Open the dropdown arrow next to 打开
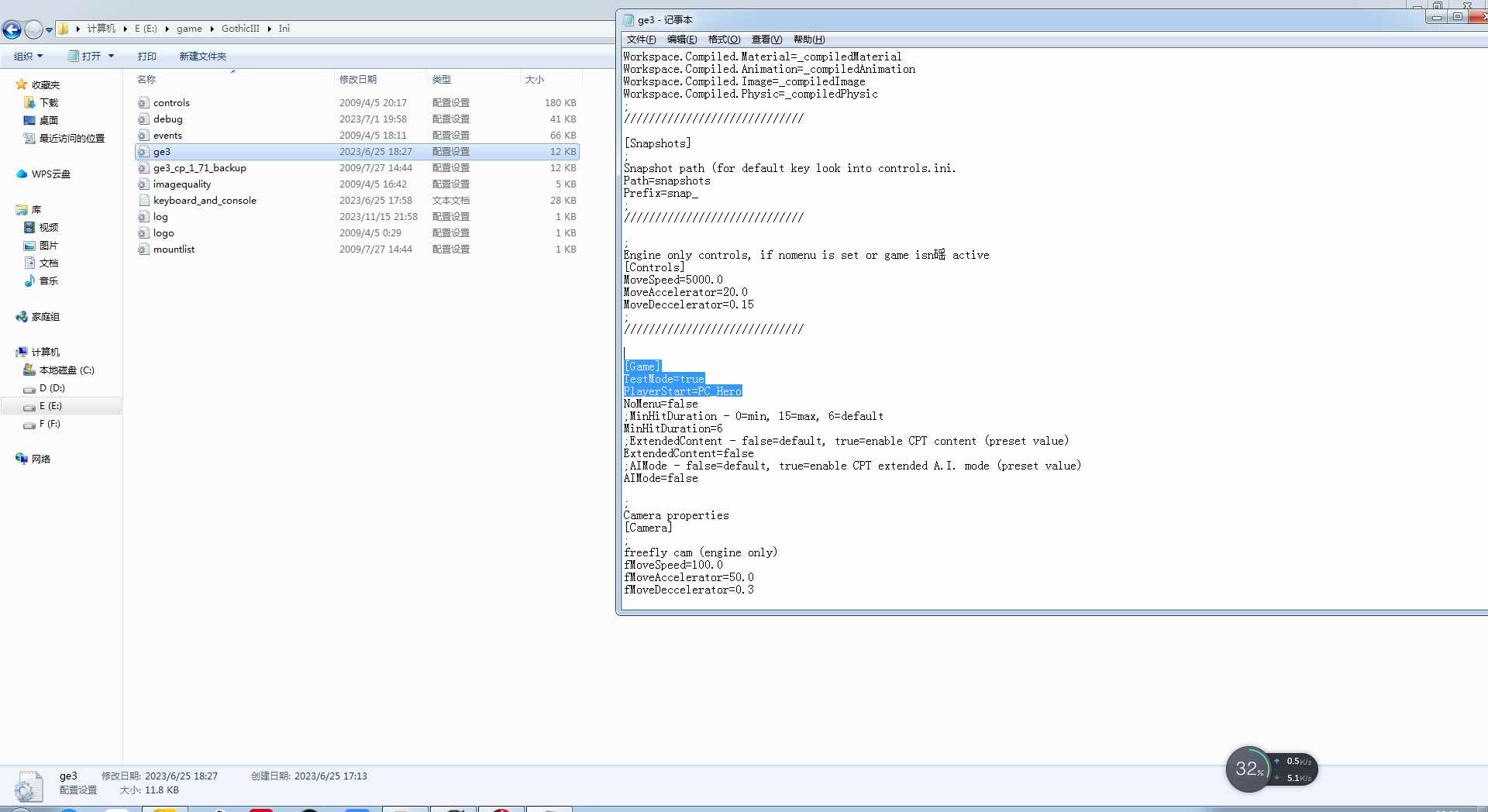 (x=111, y=56)
